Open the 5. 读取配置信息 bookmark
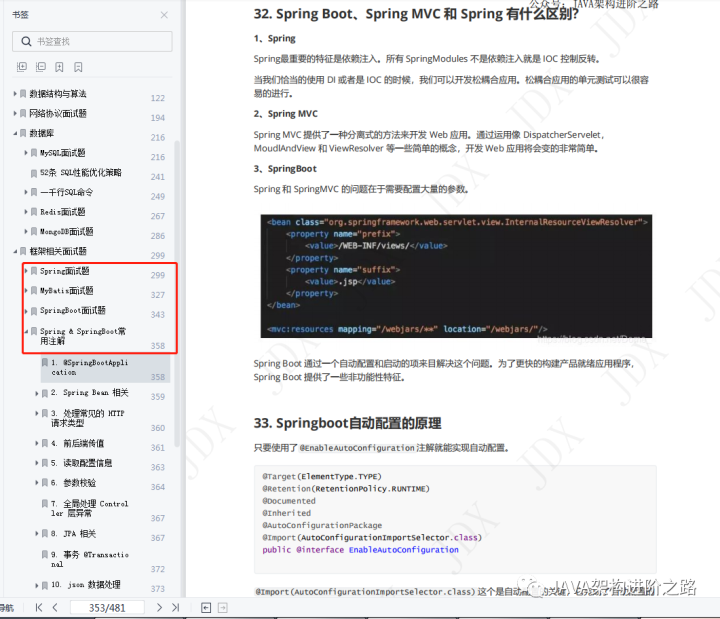 pos(81,463)
